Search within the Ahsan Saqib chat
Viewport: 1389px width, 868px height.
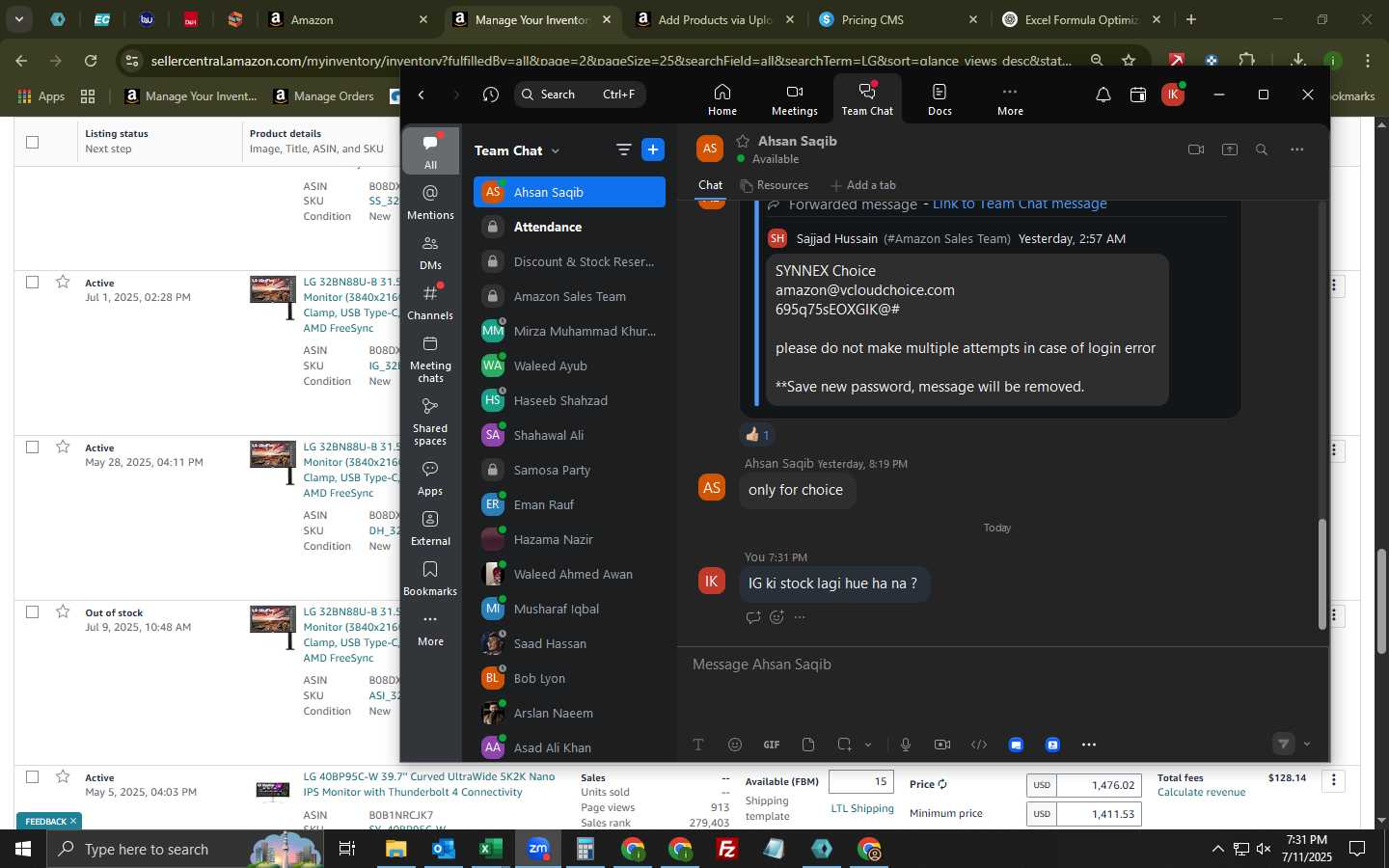[1262, 149]
